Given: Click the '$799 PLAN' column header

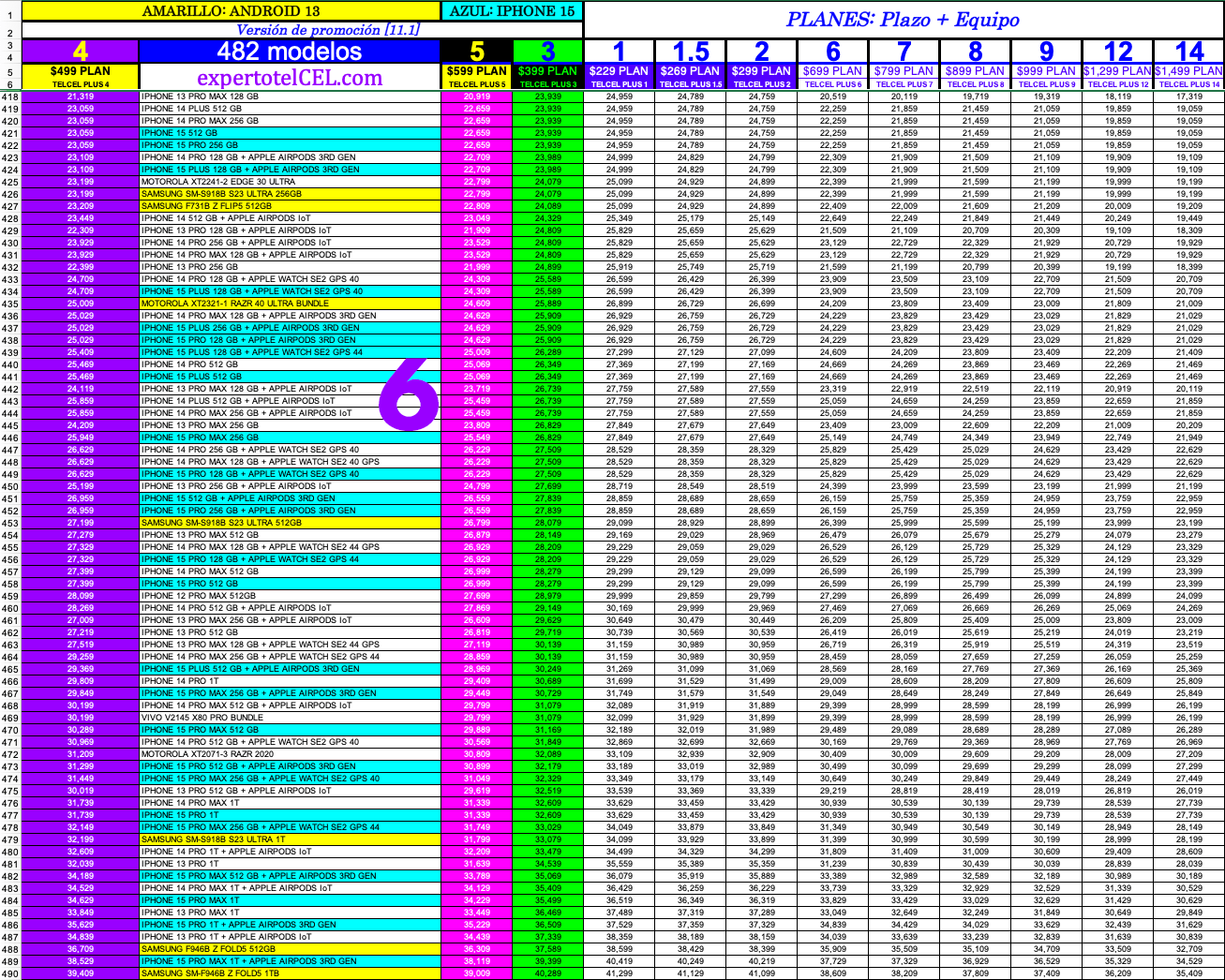Looking at the screenshot, I should [x=904, y=71].
